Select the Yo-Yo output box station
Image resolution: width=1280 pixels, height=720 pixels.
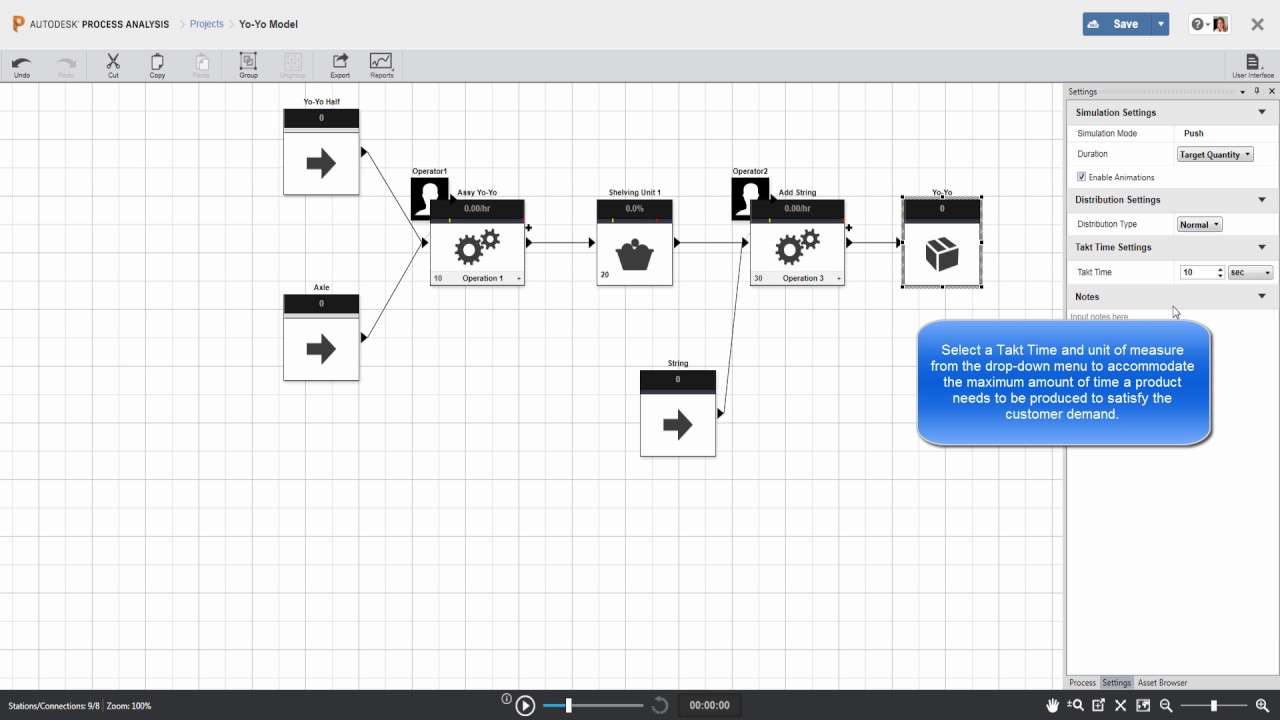pos(942,242)
